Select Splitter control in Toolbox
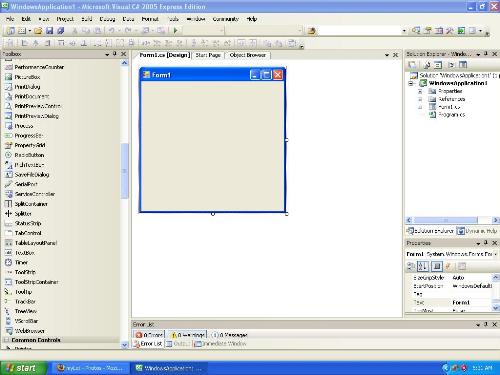The width and height of the screenshot is (500, 375). pos(23,214)
